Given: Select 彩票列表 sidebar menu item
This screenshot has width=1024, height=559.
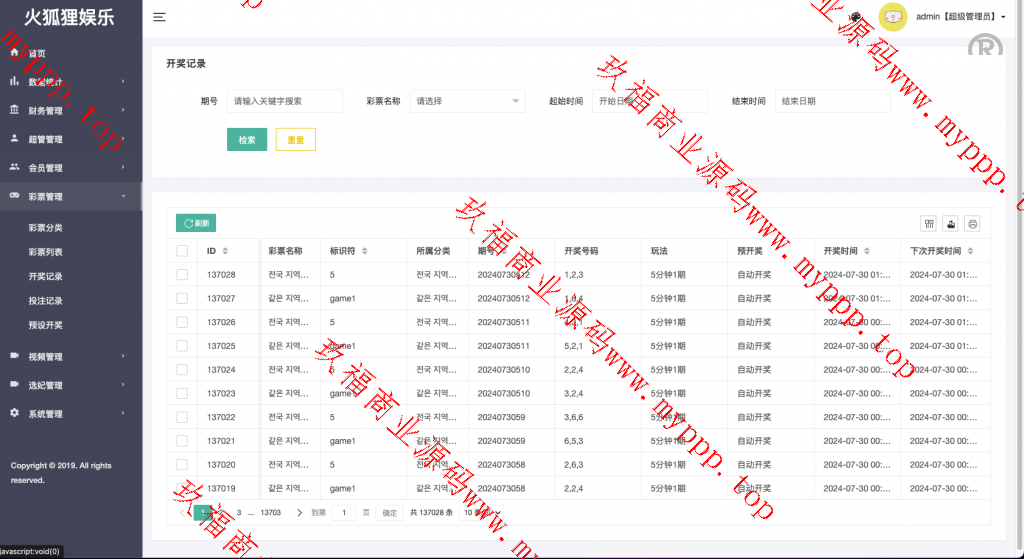Looking at the screenshot, I should pos(46,252).
